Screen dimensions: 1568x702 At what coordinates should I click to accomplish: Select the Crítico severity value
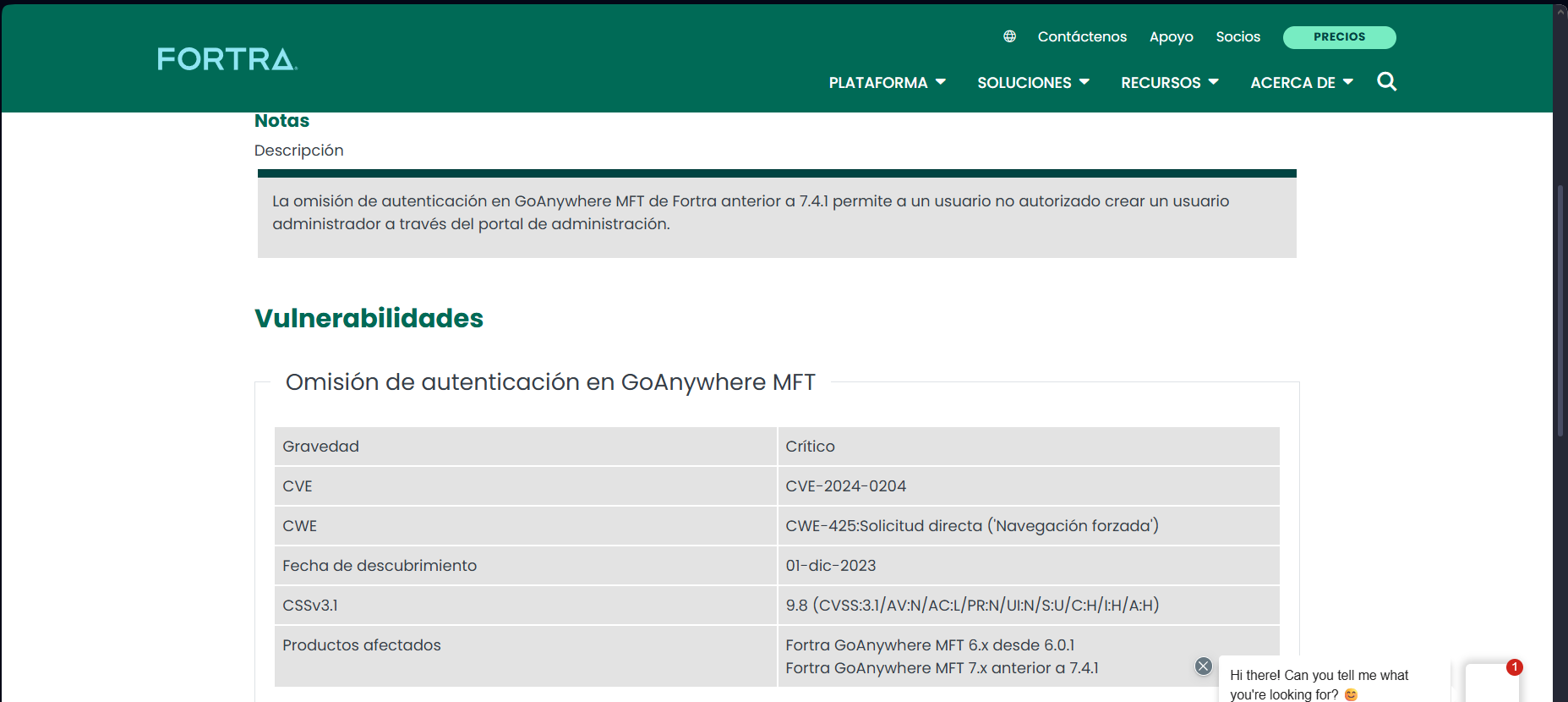[810, 447]
